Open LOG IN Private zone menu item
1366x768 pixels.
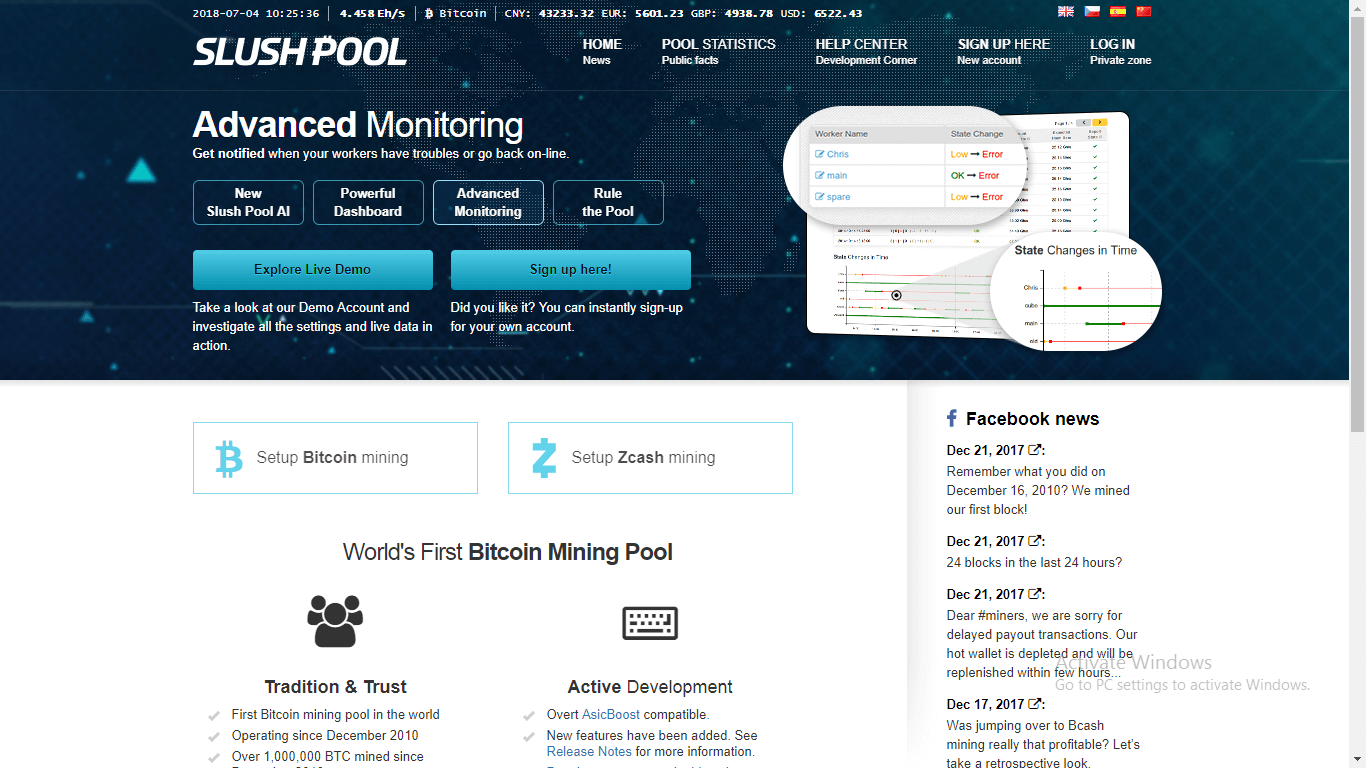click(x=1120, y=51)
